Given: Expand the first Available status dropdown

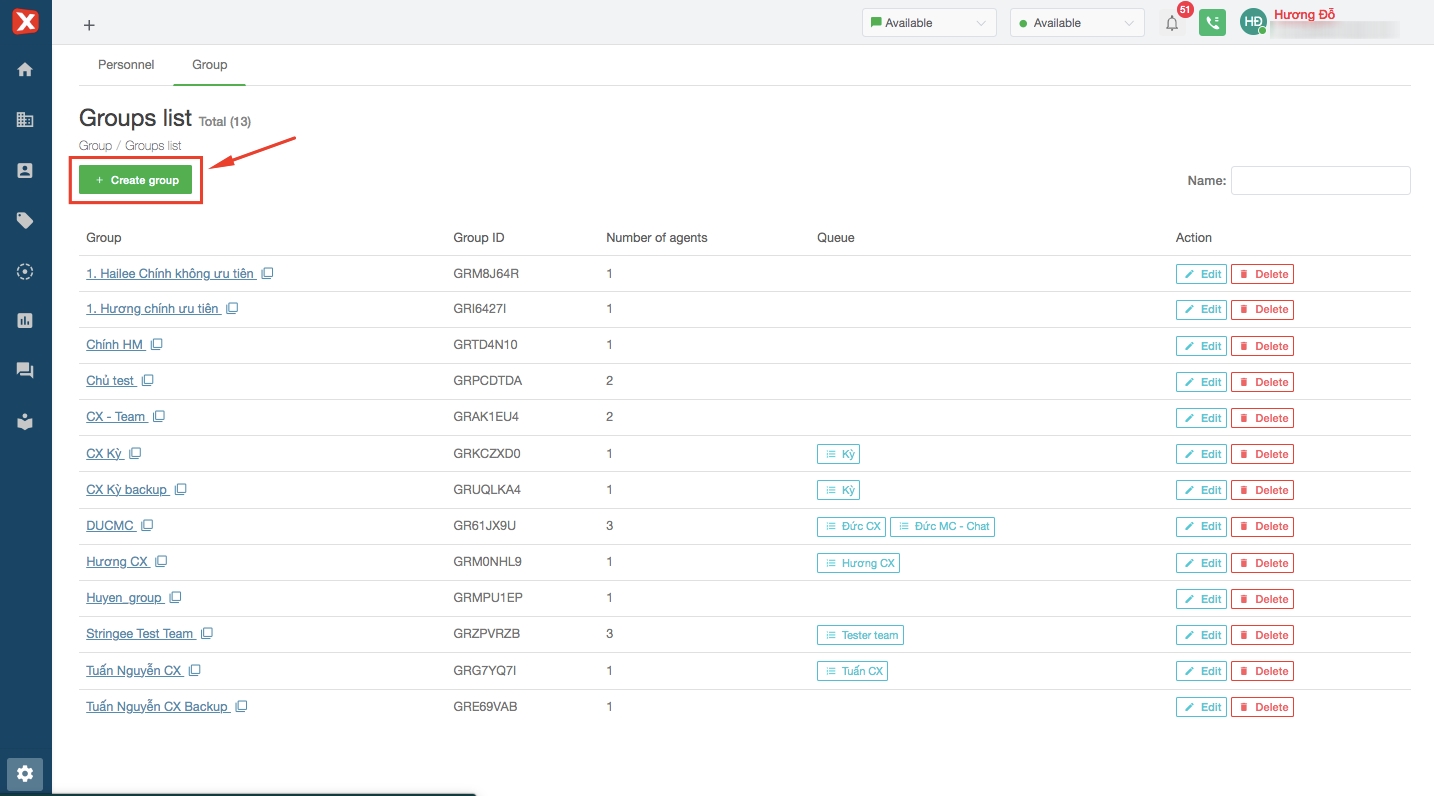Looking at the screenshot, I should 928,23.
